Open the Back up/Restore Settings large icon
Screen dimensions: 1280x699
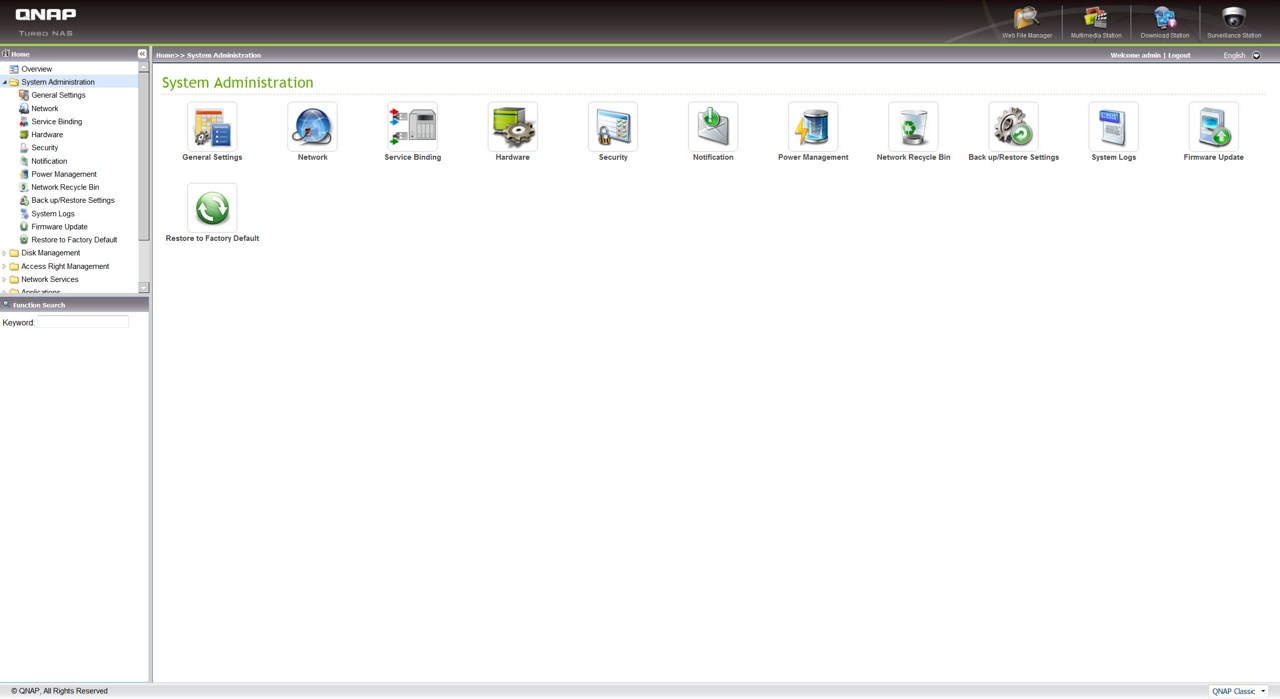point(1013,127)
